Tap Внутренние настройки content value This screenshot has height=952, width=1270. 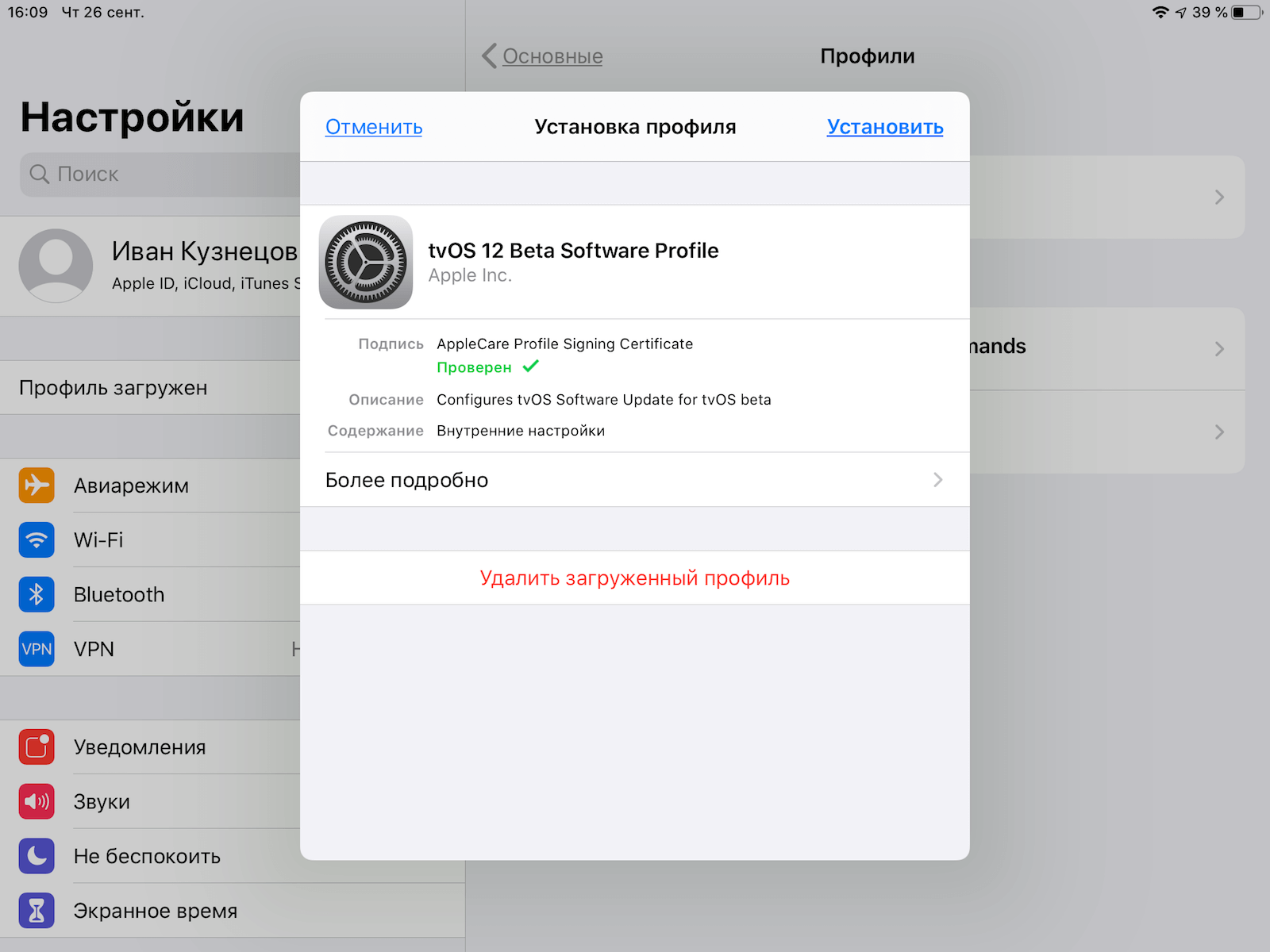521,431
